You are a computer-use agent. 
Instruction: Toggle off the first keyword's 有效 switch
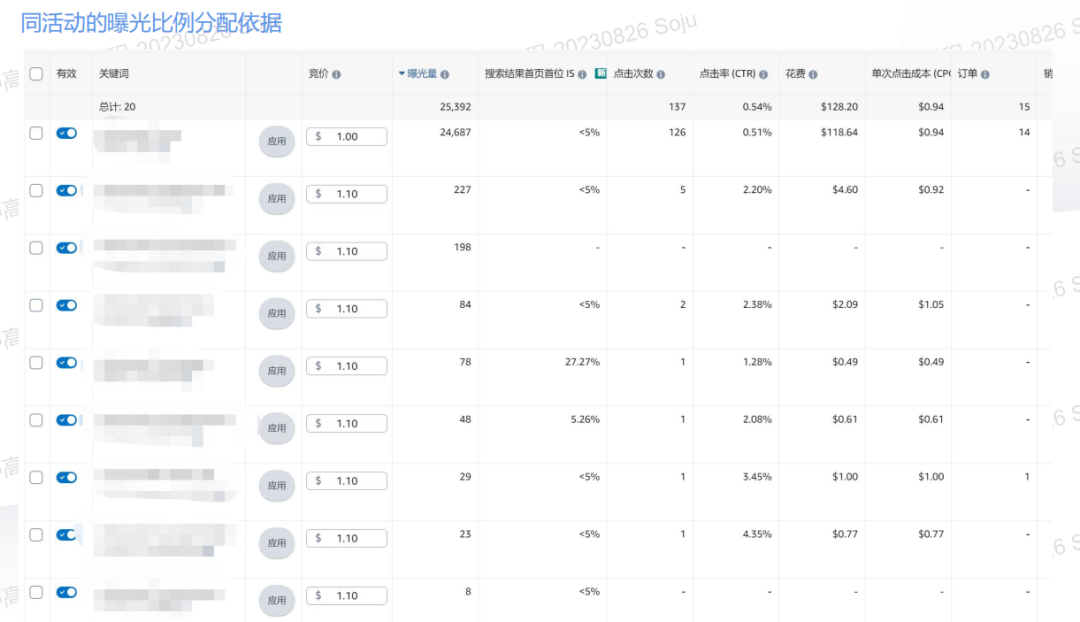coord(66,132)
